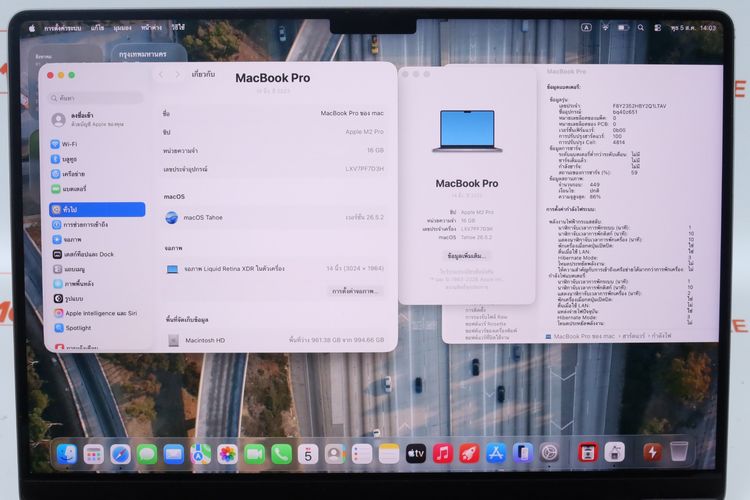Open the Apps launcher in the Dock
Screen dimensions: 750x500
(94, 454)
